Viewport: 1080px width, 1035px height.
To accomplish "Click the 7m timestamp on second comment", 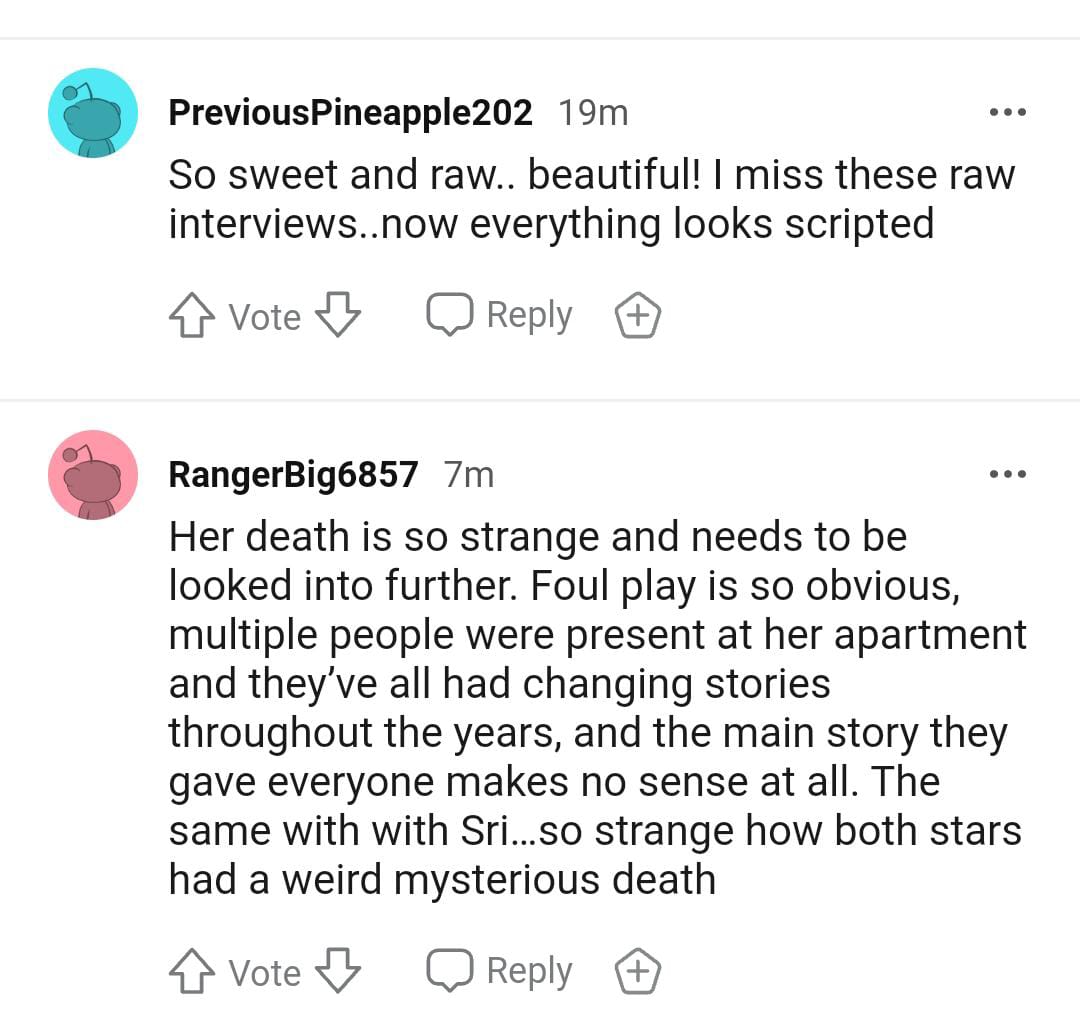I will coord(469,474).
